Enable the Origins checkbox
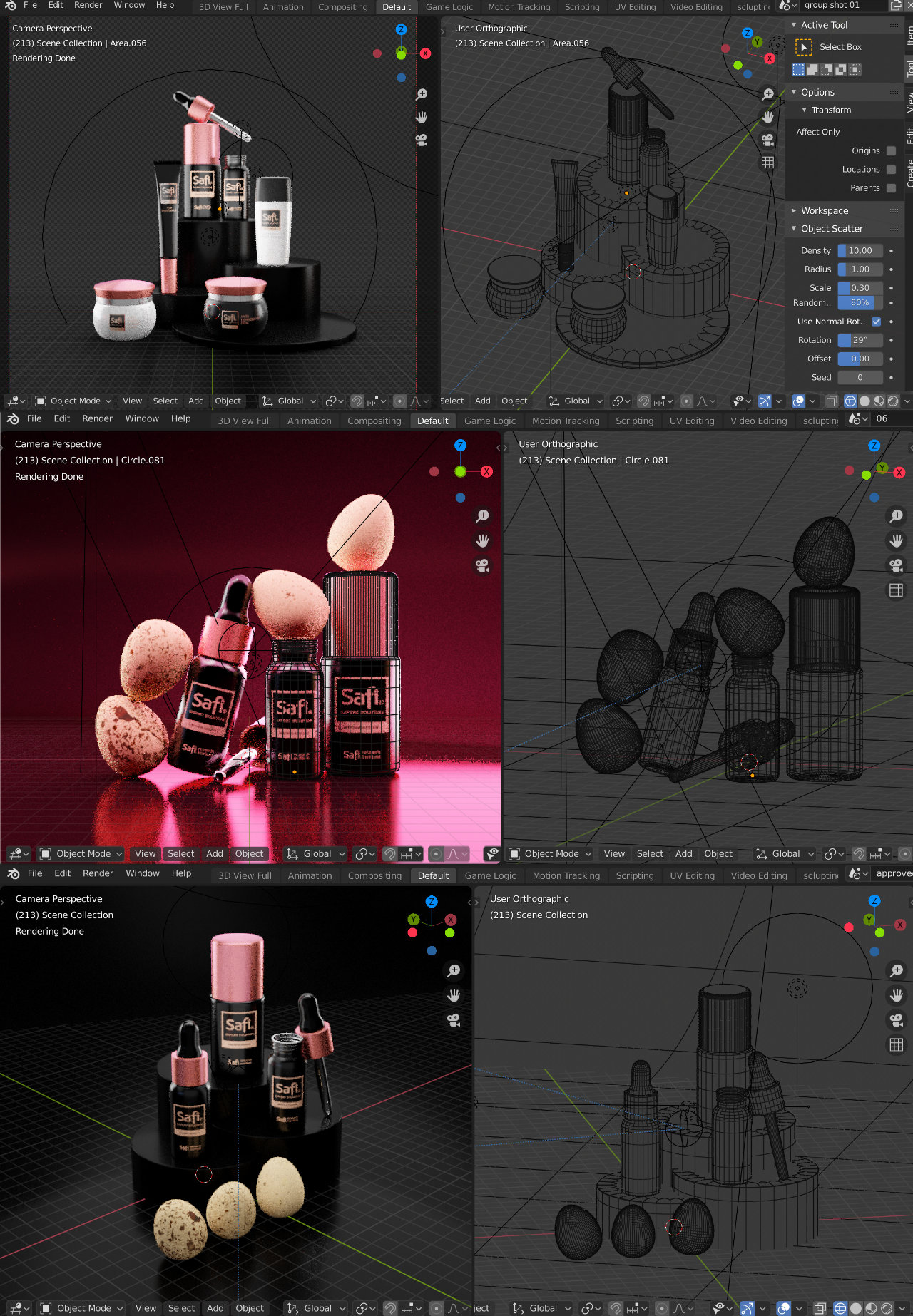The width and height of the screenshot is (913, 1316). (891, 151)
